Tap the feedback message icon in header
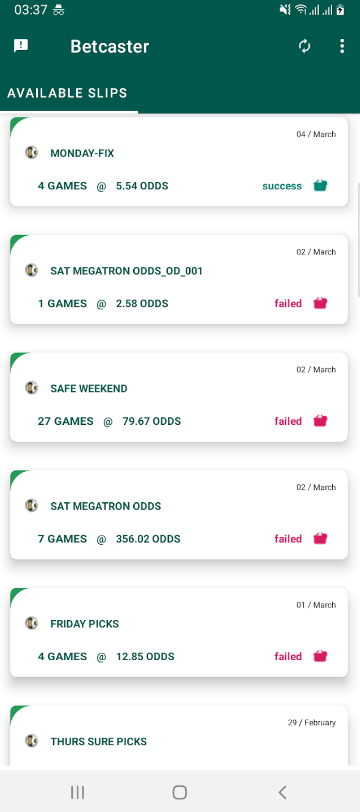This screenshot has height=812, width=360. (x=21, y=46)
